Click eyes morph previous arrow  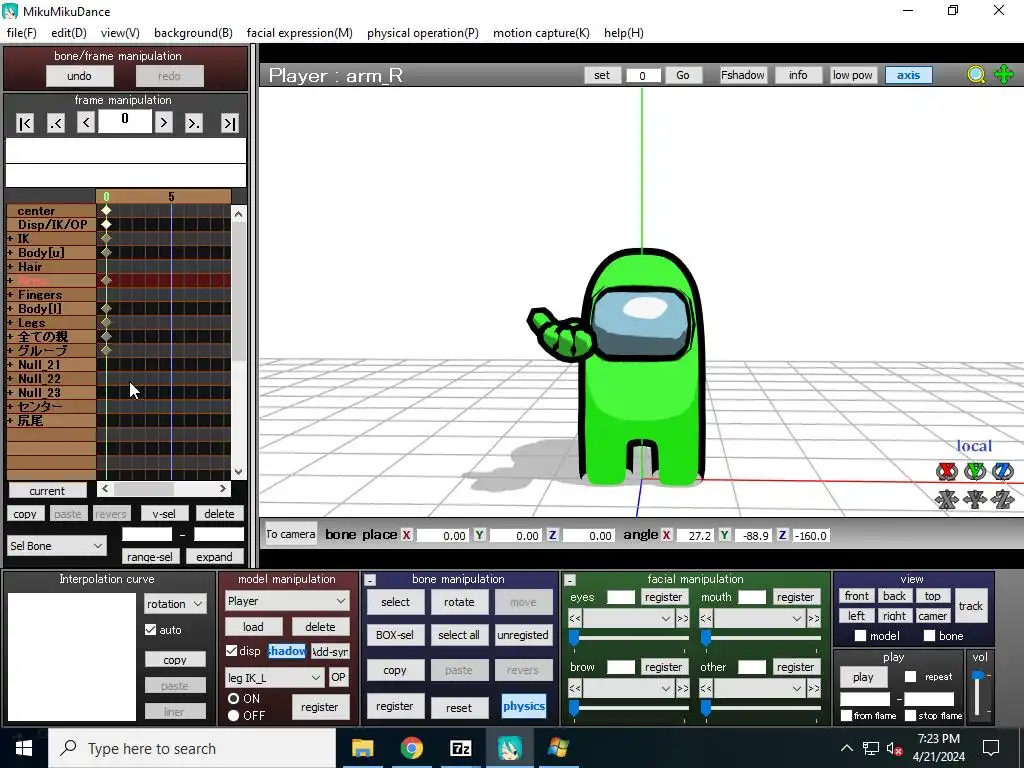pos(575,618)
